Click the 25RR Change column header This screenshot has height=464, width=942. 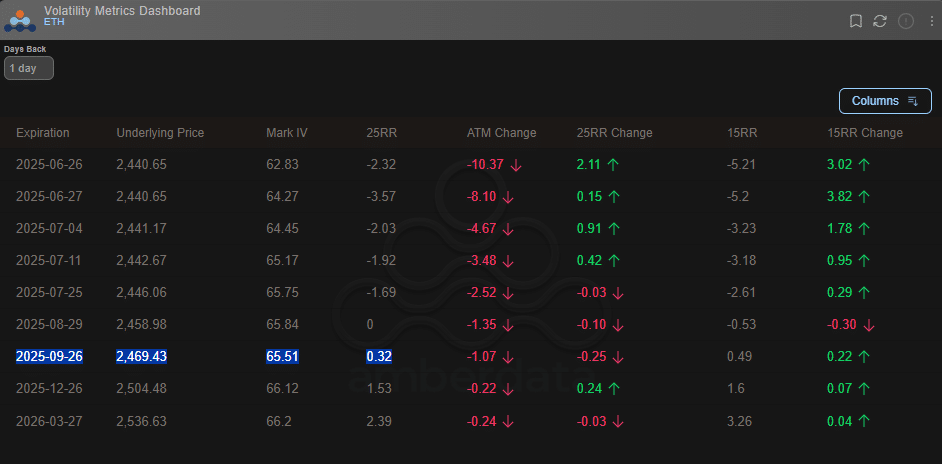coord(615,133)
